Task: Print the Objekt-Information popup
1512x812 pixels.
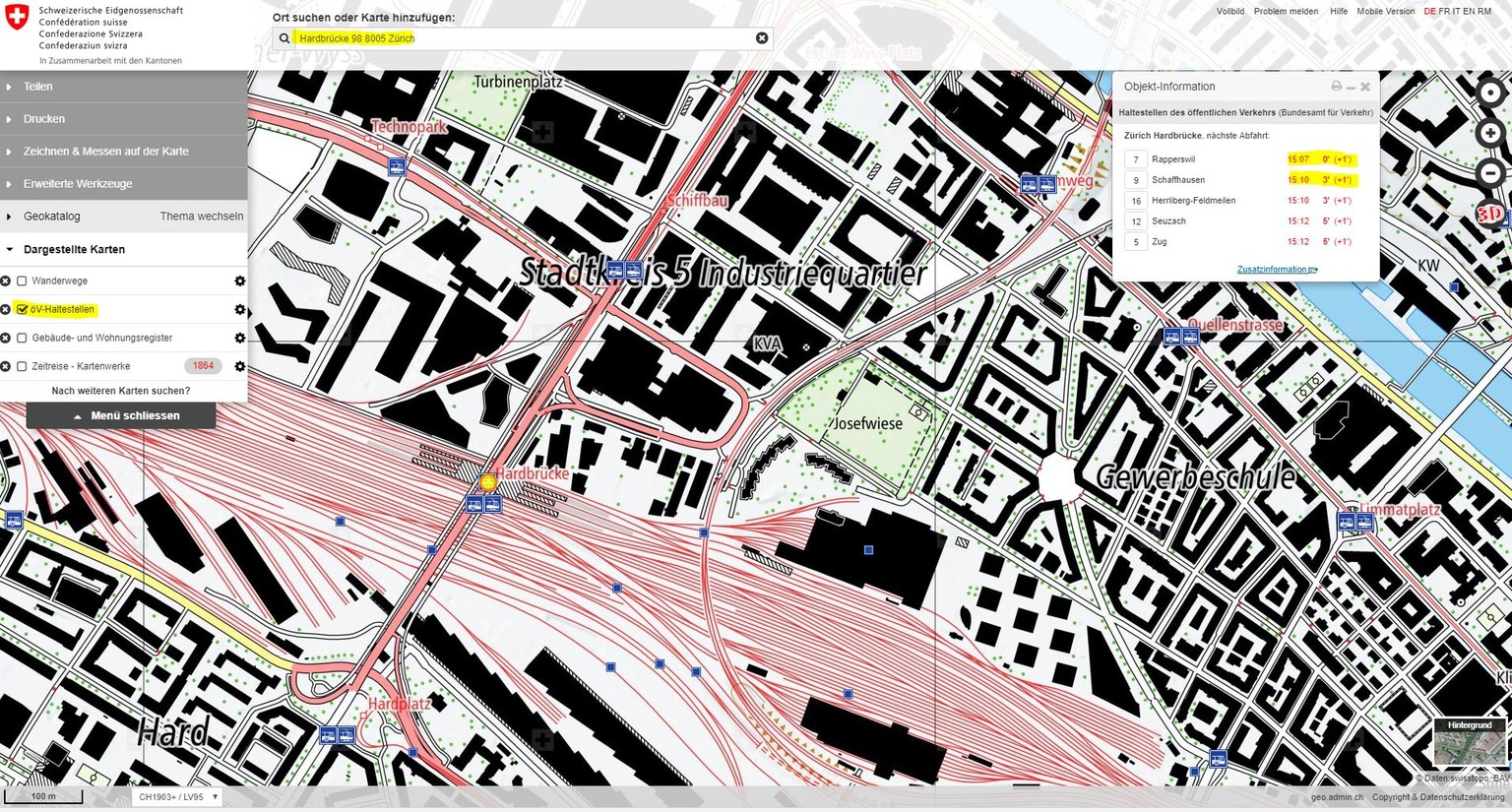Action: [1336, 87]
